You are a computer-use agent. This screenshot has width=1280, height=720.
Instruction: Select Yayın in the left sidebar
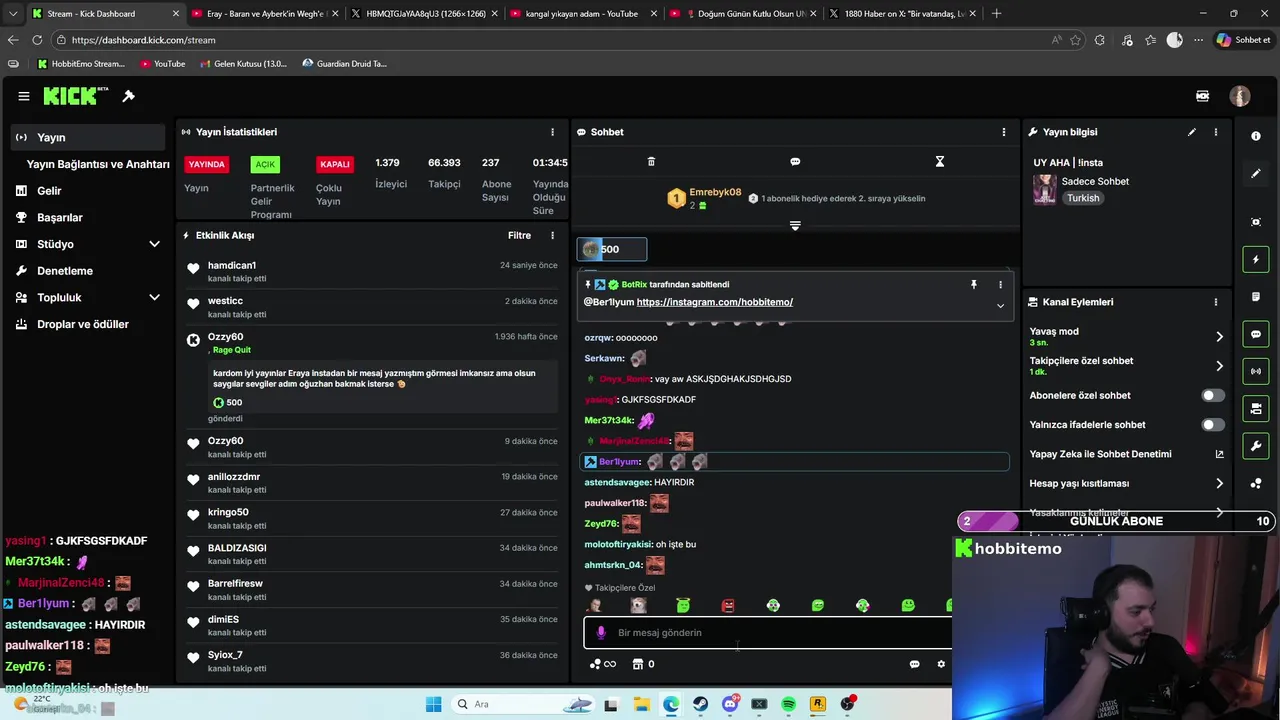point(88,137)
